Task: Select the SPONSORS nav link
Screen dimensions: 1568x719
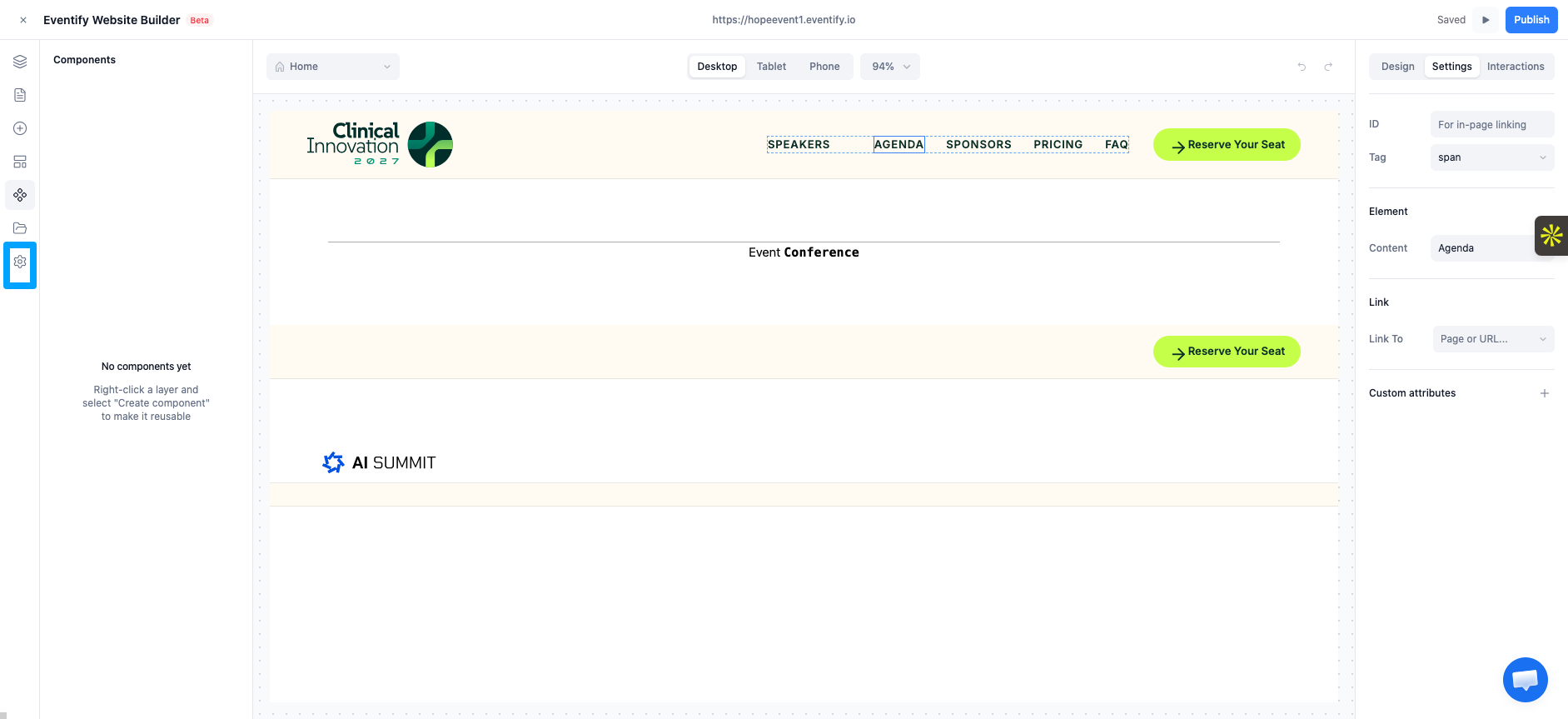Action: 978,145
